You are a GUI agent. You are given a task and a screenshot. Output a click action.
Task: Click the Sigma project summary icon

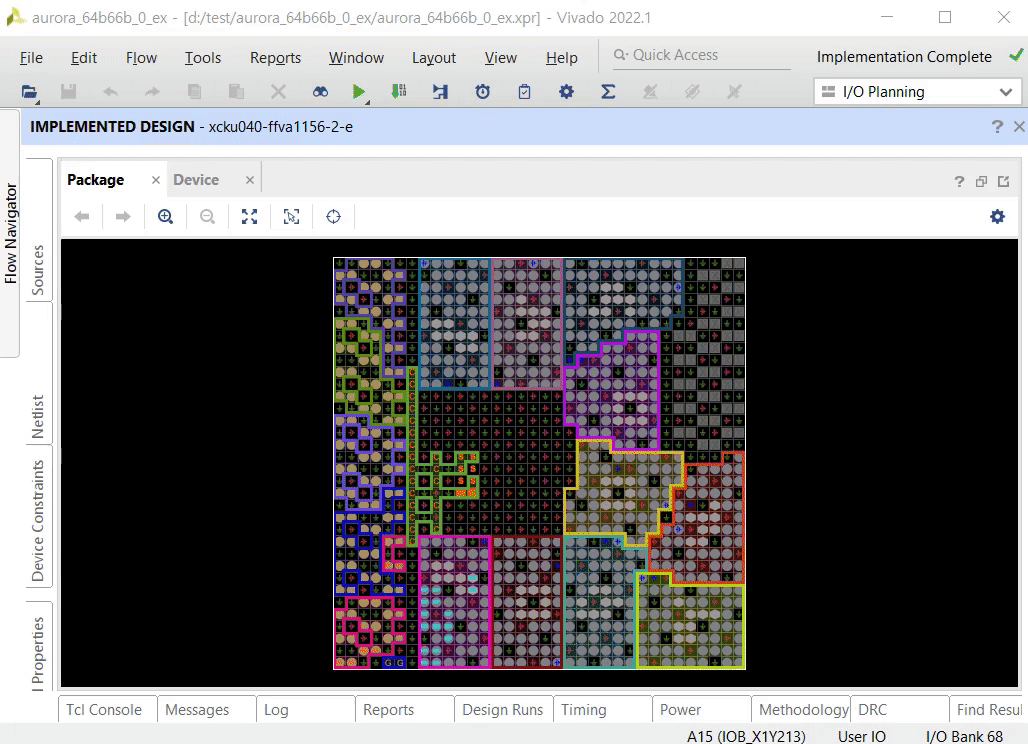tap(608, 92)
